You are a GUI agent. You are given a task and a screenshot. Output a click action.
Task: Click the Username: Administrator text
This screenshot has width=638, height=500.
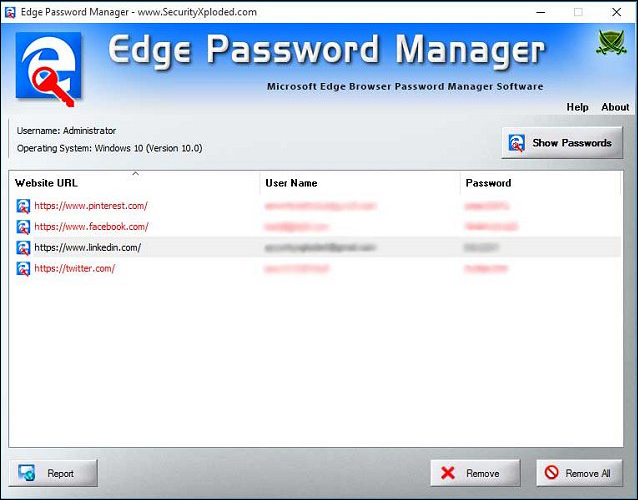coord(66,131)
